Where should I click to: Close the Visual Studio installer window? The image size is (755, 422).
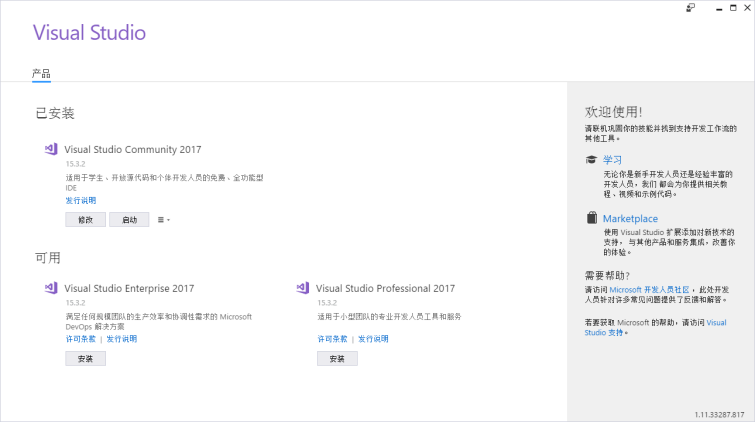point(747,8)
